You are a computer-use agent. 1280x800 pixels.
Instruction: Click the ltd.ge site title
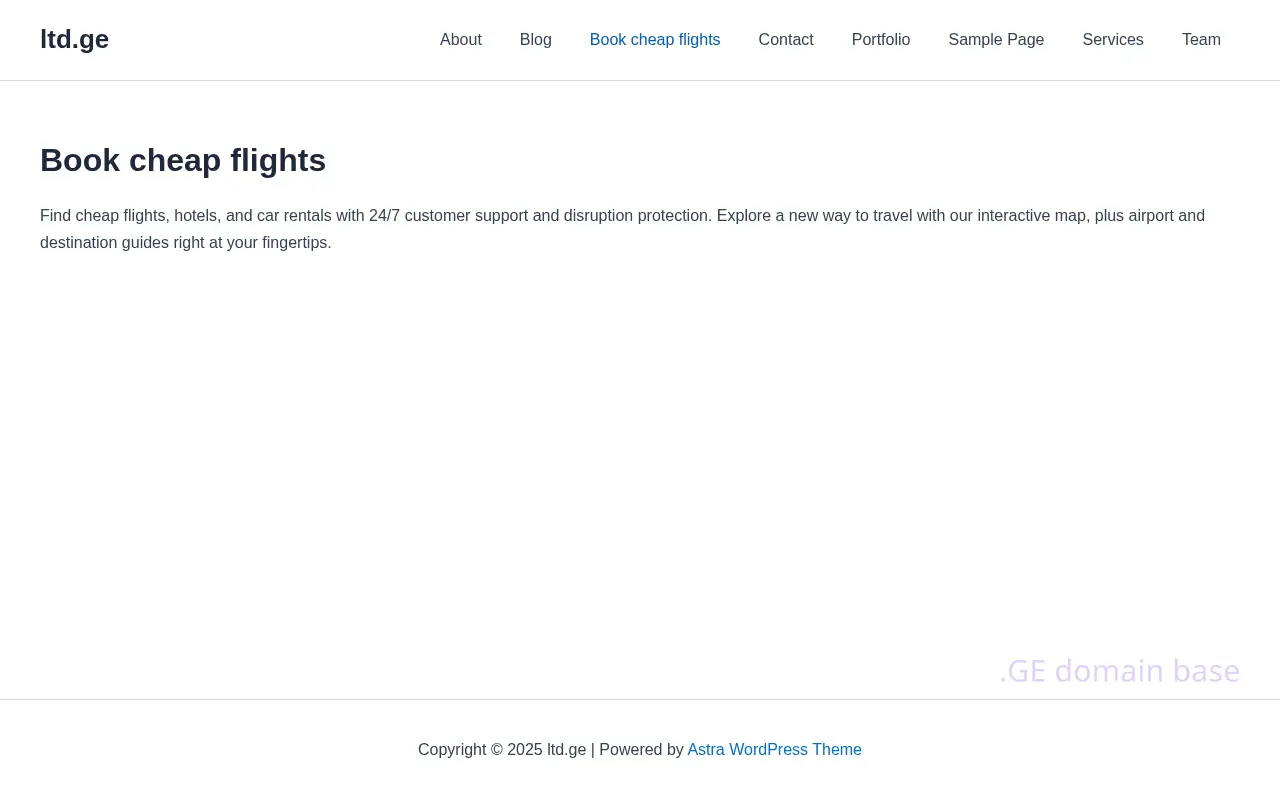coord(75,39)
